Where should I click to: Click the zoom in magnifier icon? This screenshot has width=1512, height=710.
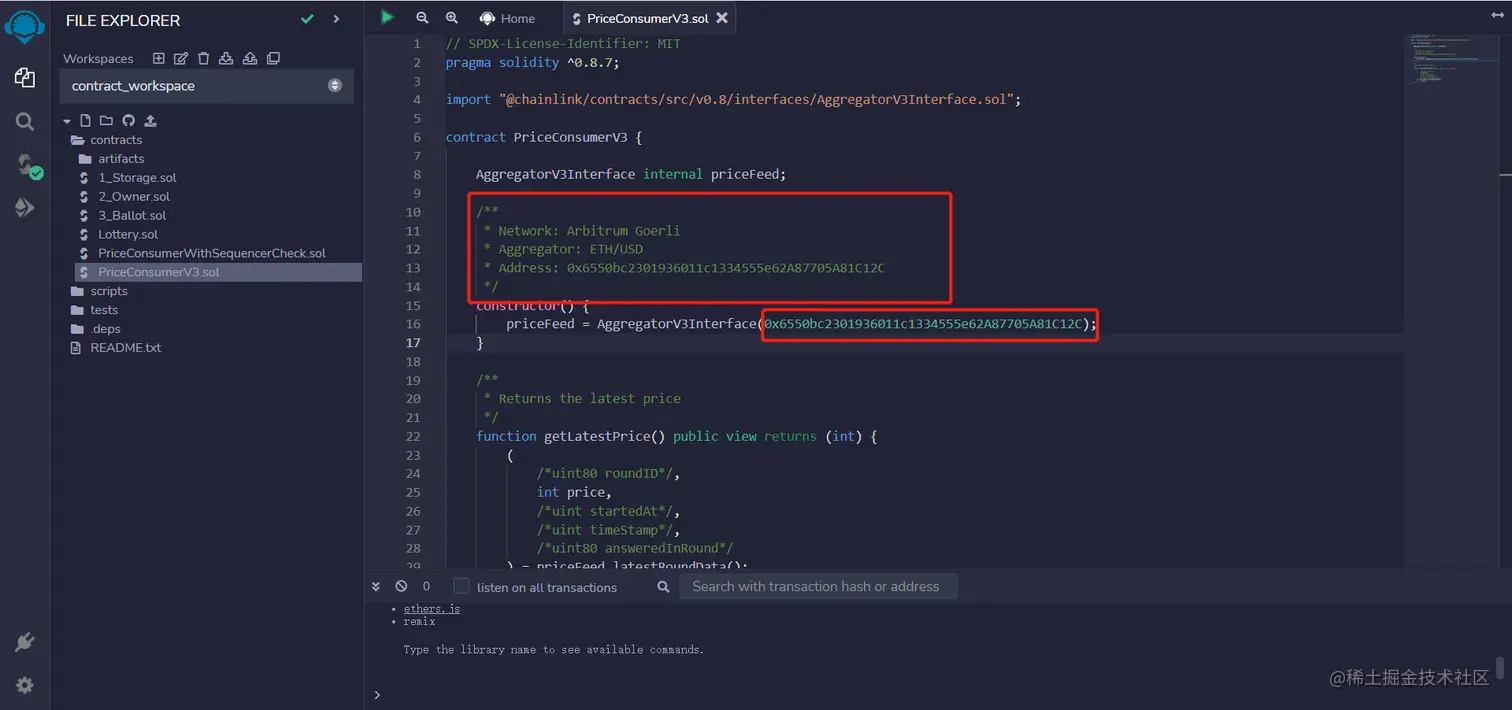coord(452,18)
